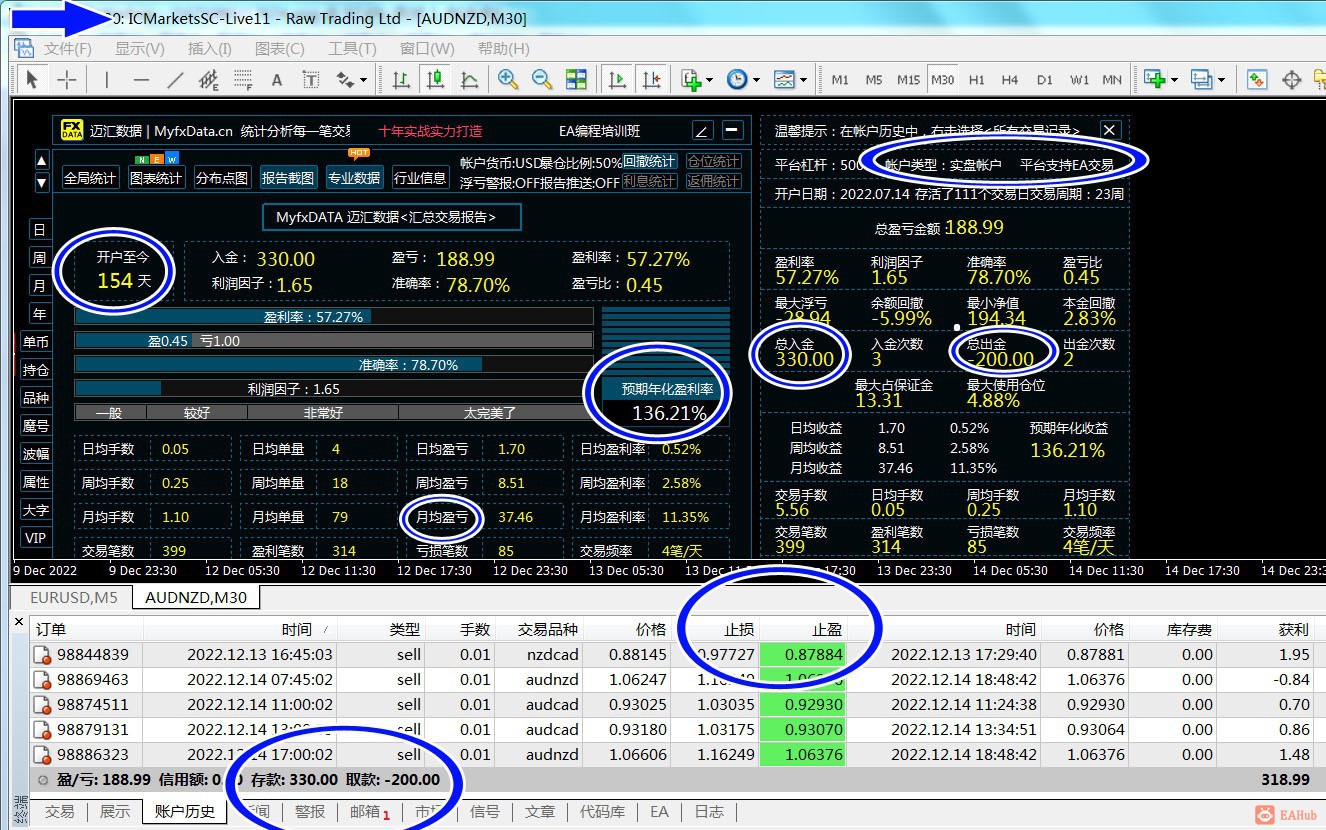Tile the chart windows
Image resolution: width=1326 pixels, height=830 pixels.
576,80
